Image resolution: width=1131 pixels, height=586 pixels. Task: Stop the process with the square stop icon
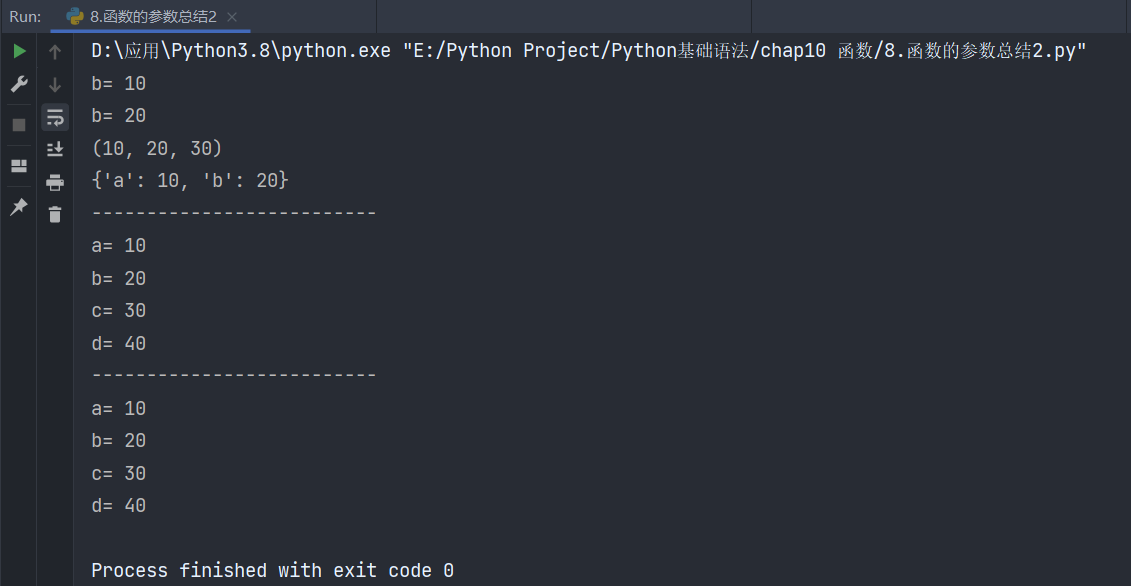tap(19, 125)
